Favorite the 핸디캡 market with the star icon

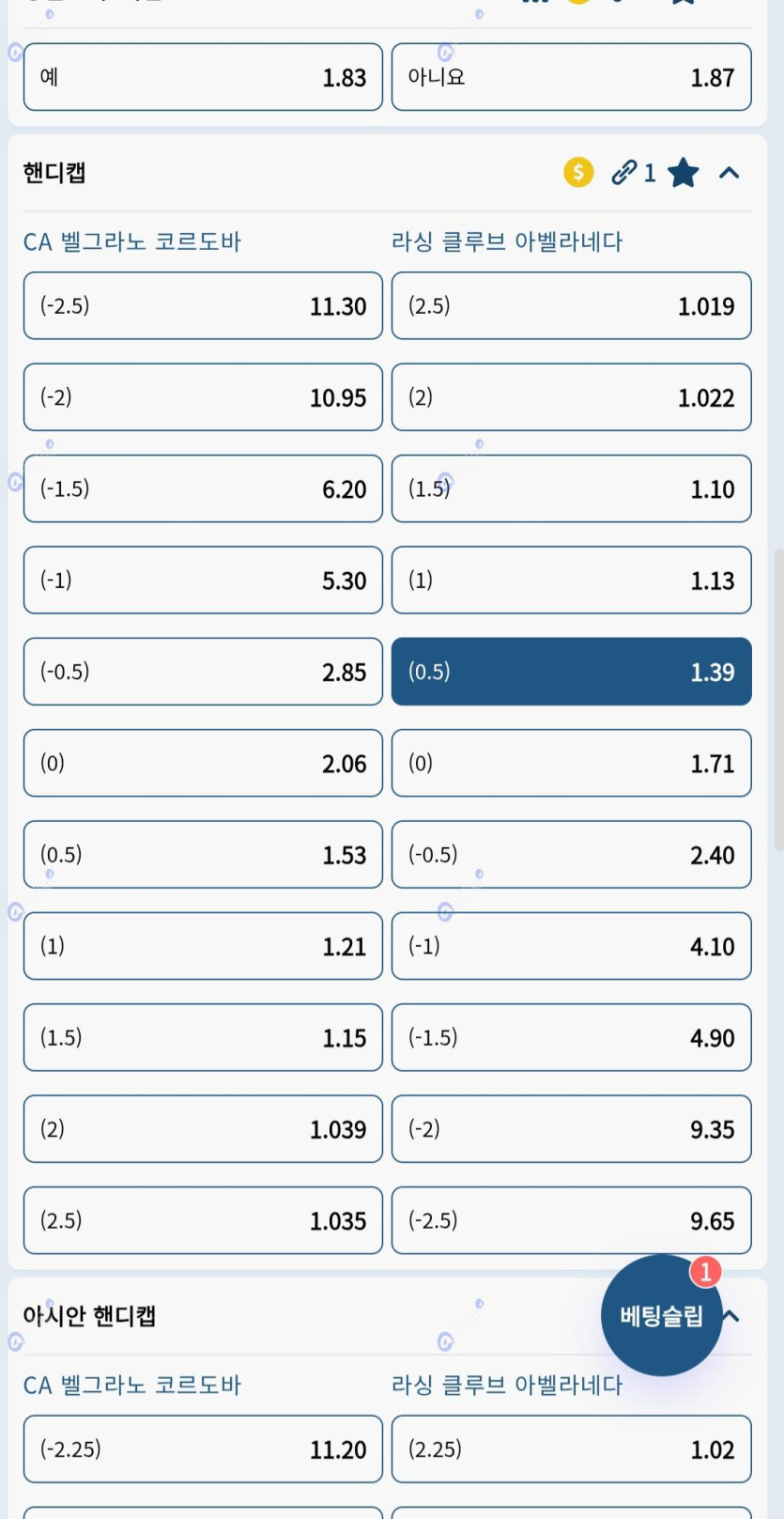pyautogui.click(x=684, y=173)
